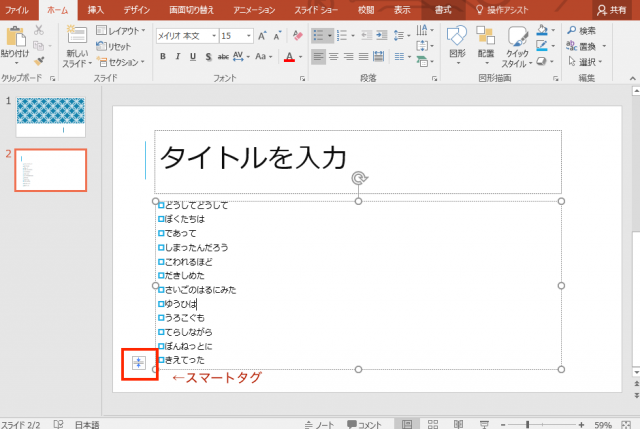Click the Find (検索) icon
This screenshot has height=429, width=640.
578,31
